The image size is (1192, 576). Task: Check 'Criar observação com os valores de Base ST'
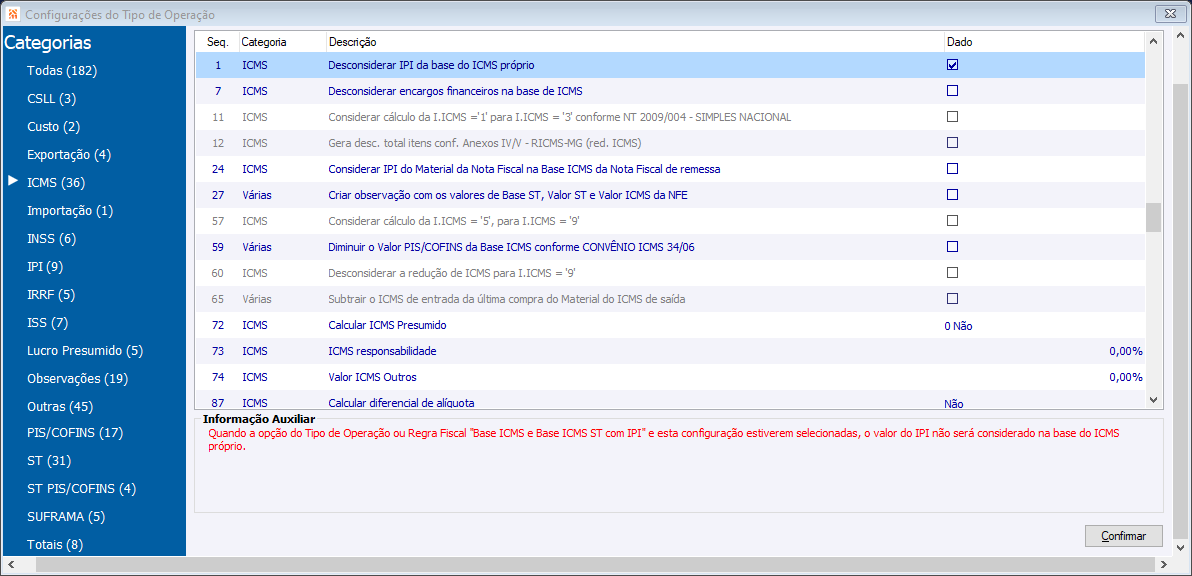pyautogui.click(x=952, y=195)
